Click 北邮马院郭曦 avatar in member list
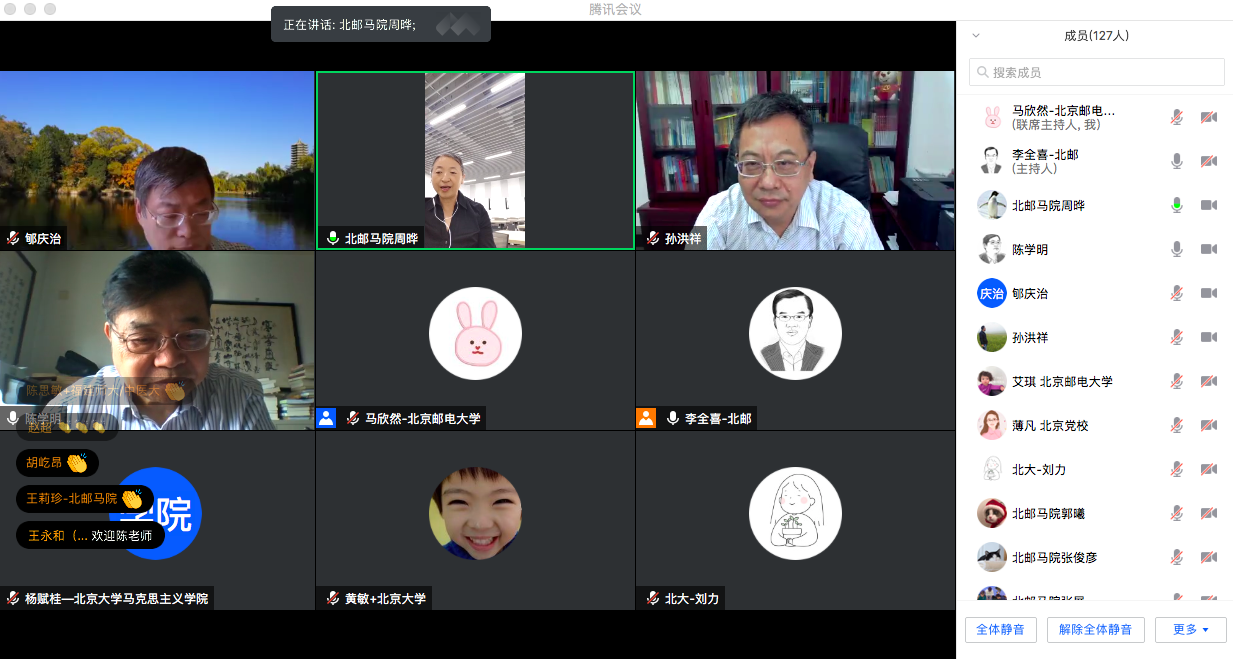 tap(992, 513)
